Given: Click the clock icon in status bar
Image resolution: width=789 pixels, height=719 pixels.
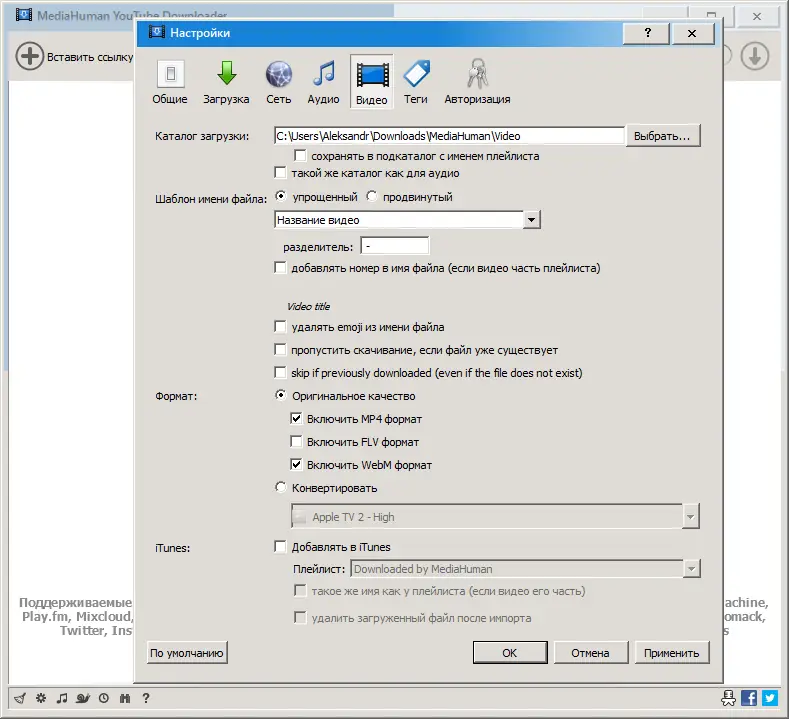Looking at the screenshot, I should pos(104,698).
